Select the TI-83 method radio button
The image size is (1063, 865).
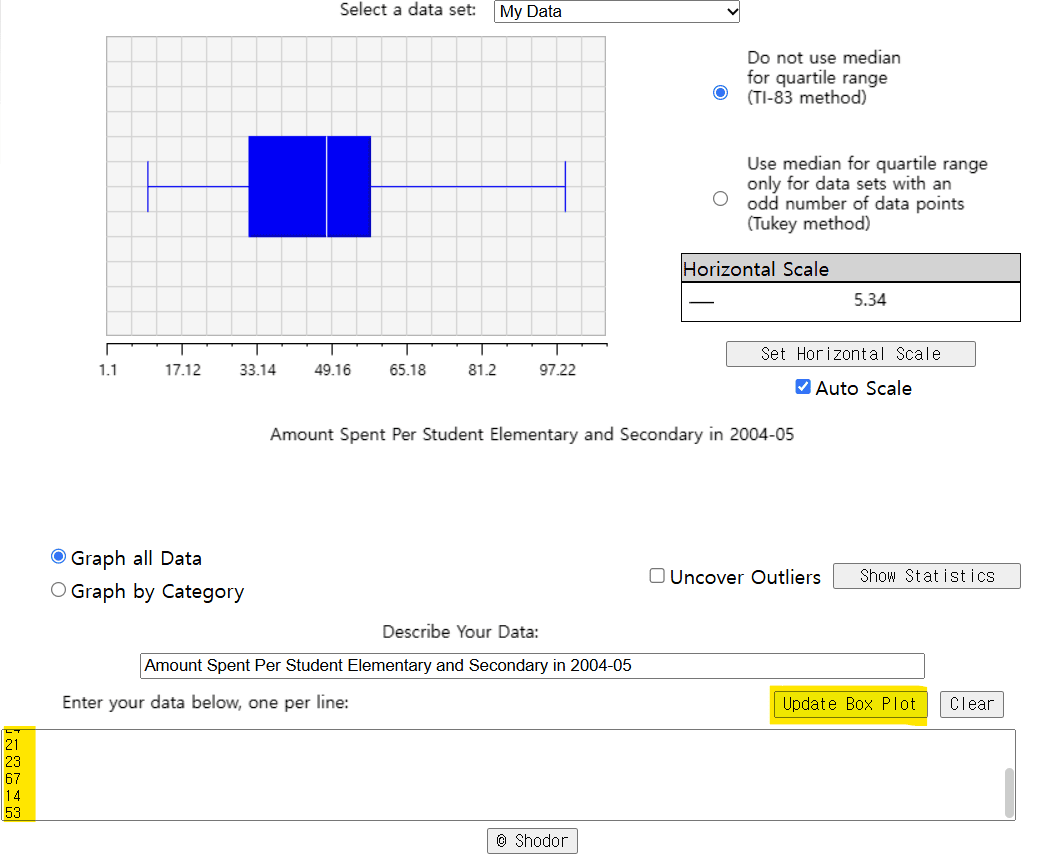coord(720,92)
